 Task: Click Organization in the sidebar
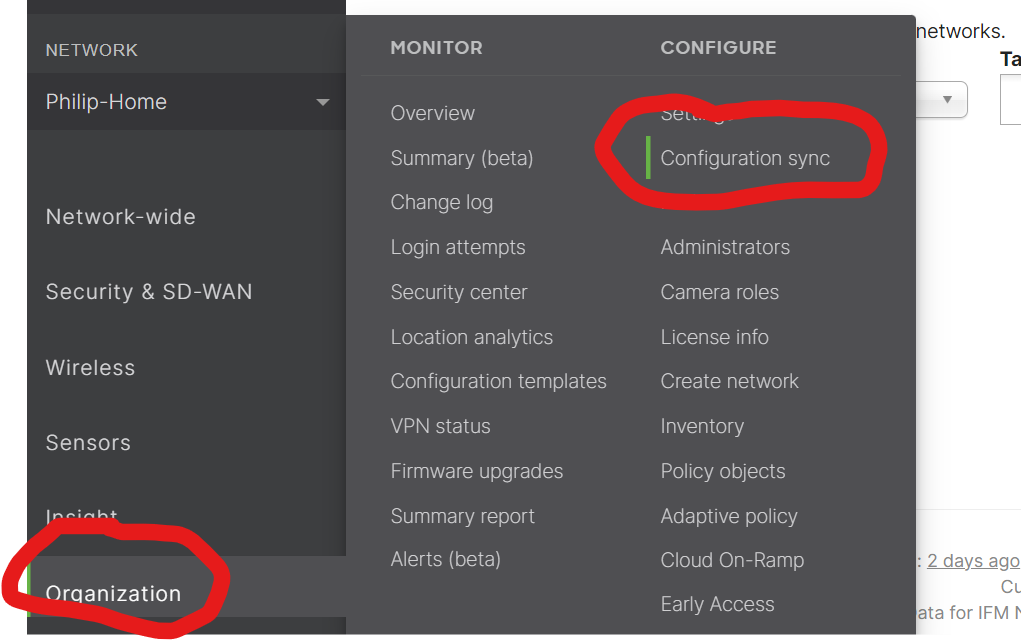113,594
